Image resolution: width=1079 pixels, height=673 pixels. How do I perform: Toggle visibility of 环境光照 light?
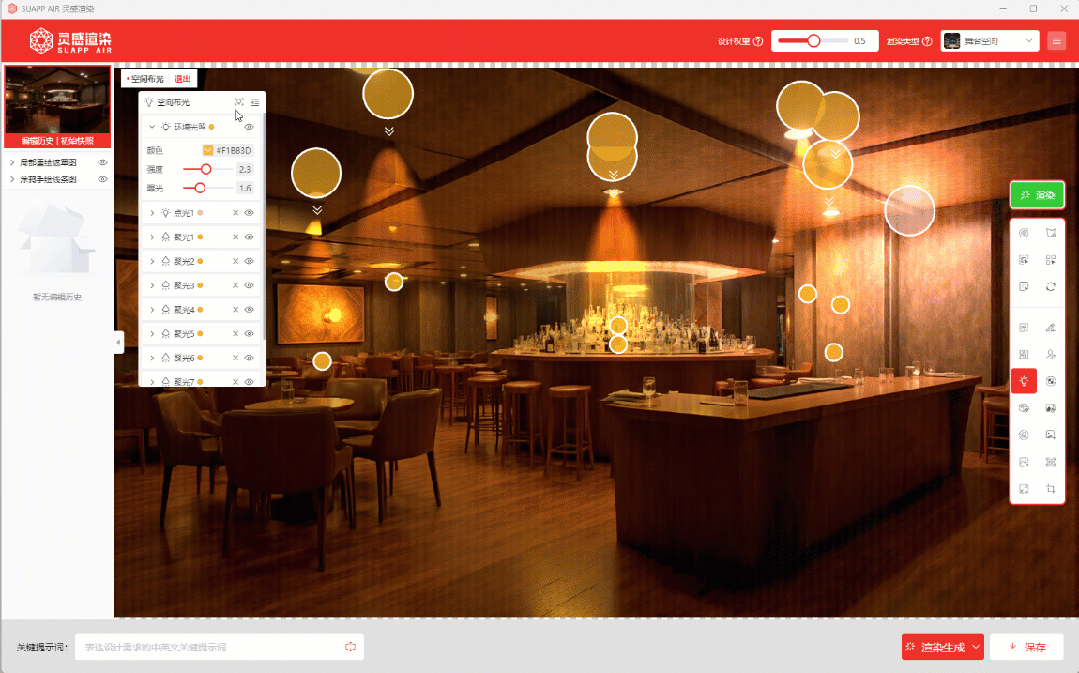[x=249, y=127]
